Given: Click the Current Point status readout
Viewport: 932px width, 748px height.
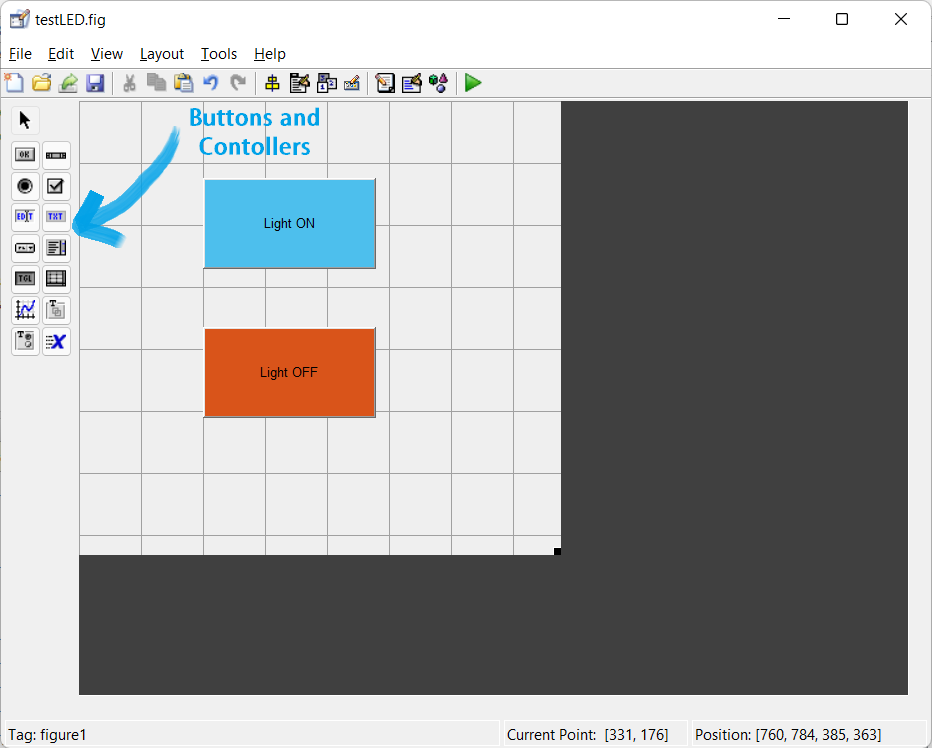Looking at the screenshot, I should point(587,735).
